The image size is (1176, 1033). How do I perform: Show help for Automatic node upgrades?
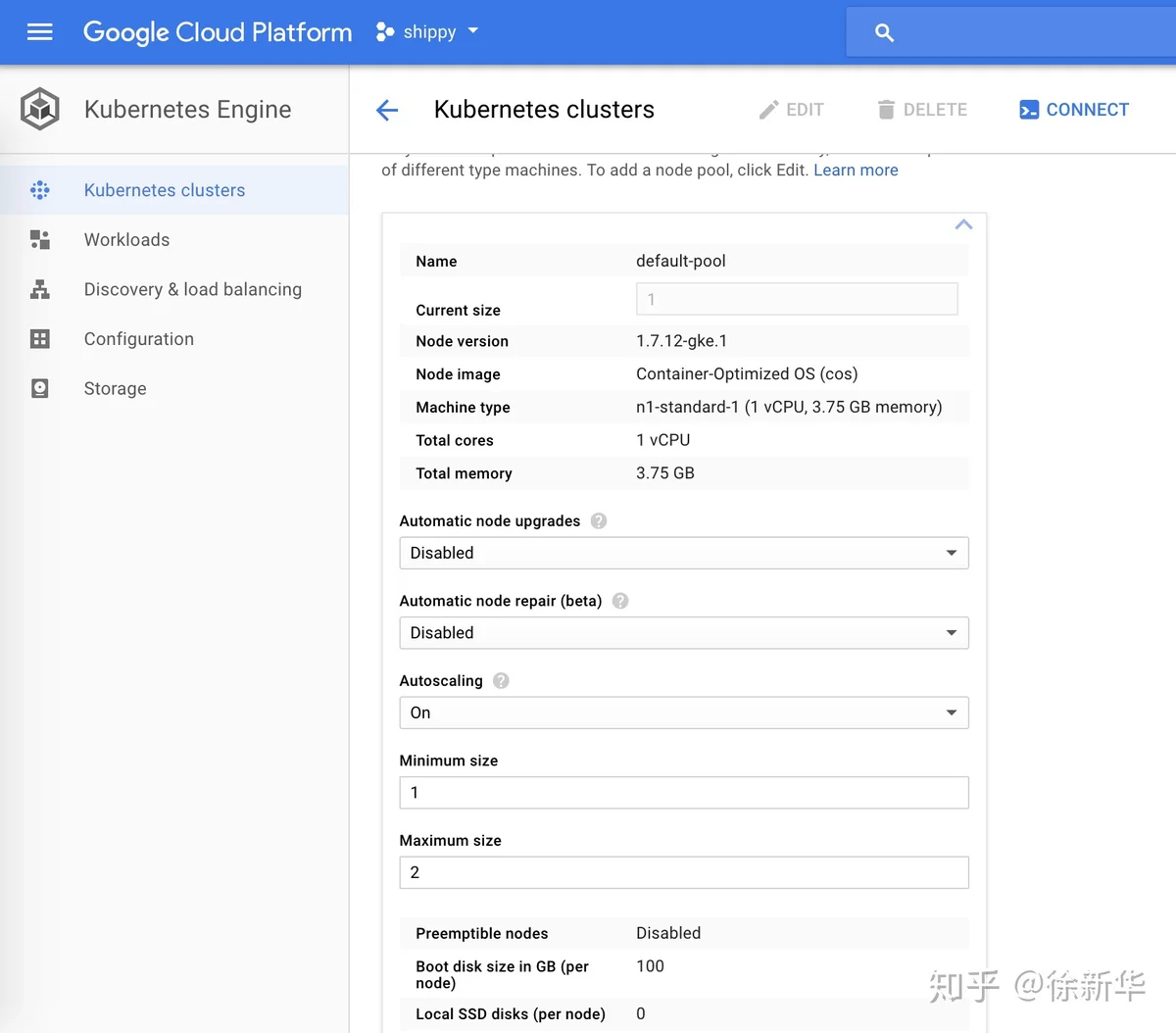[599, 521]
